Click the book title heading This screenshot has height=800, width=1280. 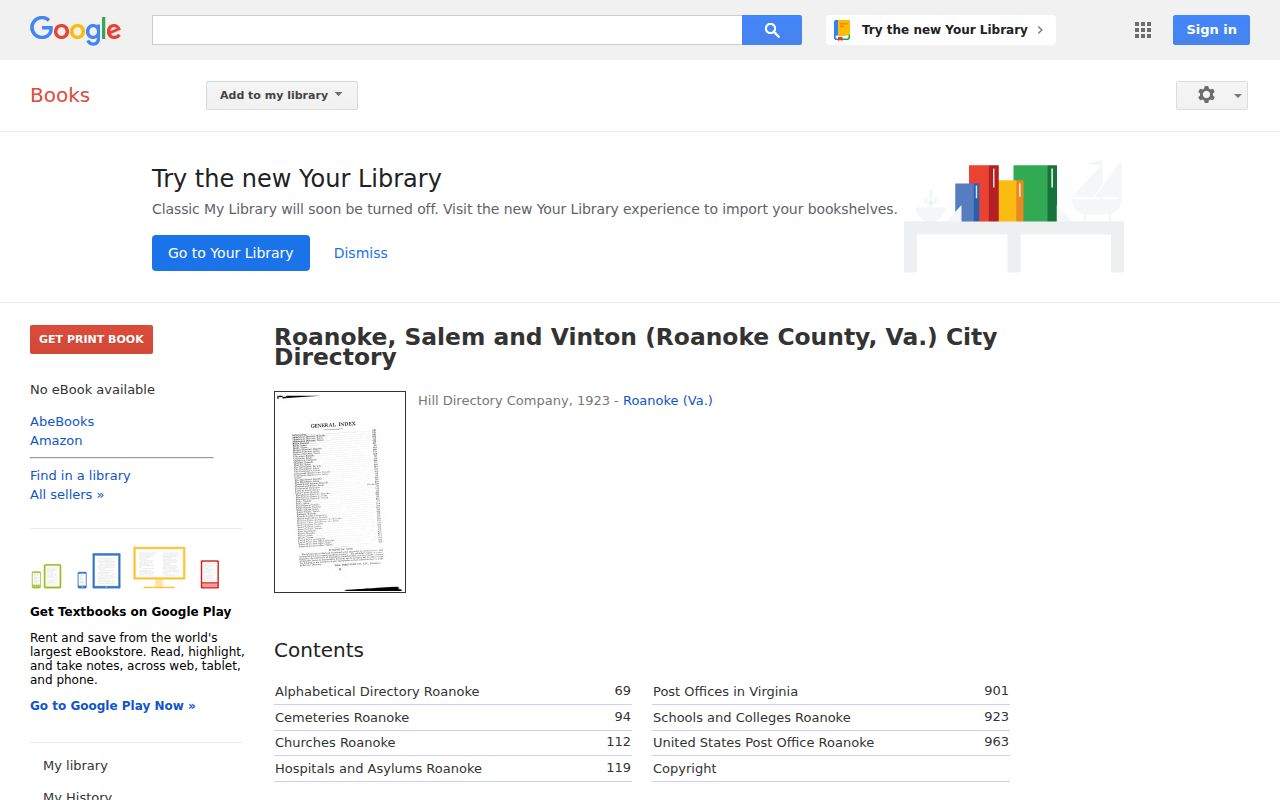point(636,347)
